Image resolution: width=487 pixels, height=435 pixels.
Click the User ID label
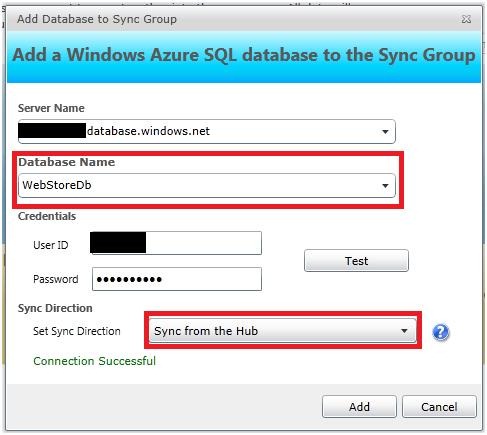pyautogui.click(x=51, y=245)
